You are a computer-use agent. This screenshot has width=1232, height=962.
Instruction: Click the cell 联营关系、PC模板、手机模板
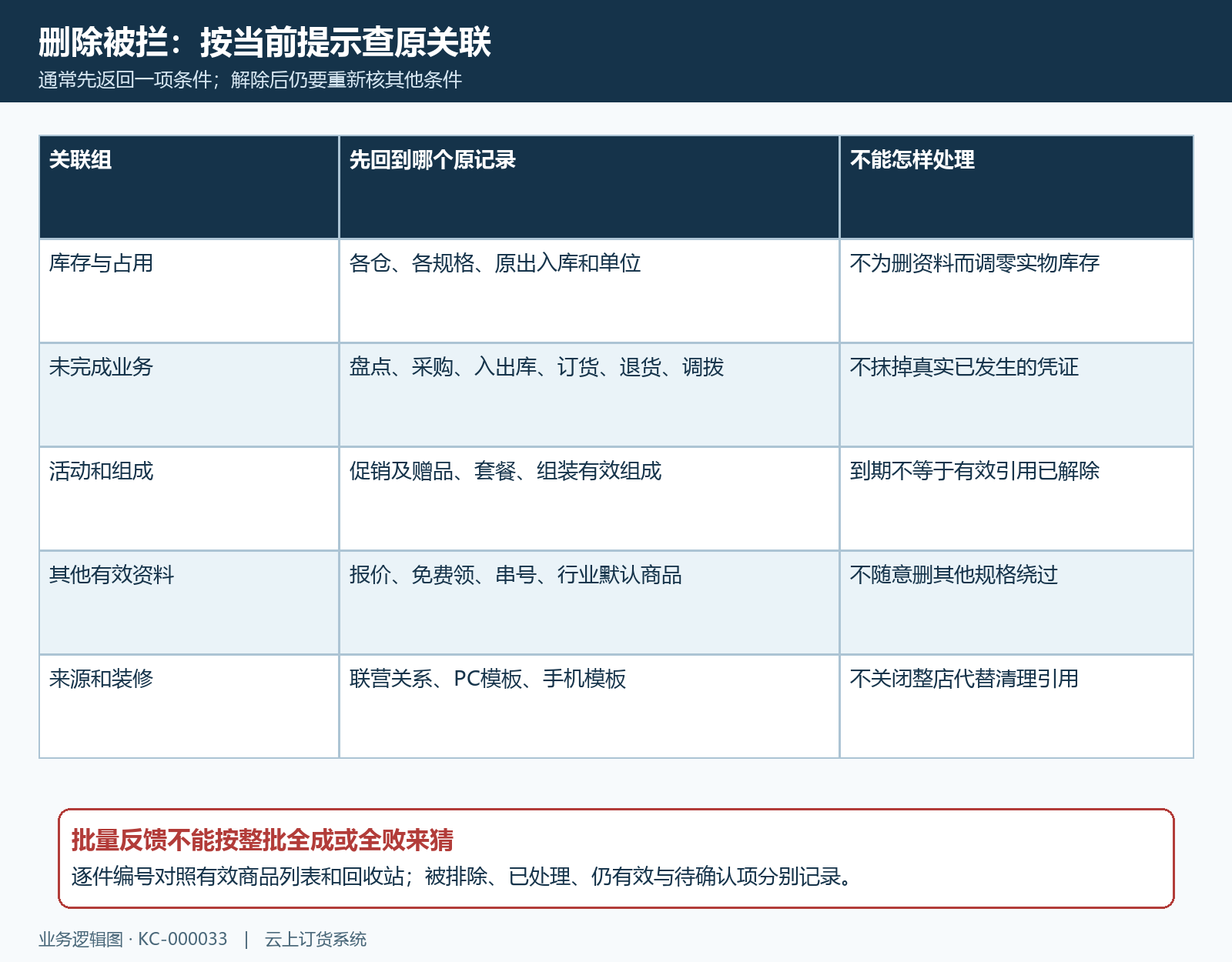(589, 706)
